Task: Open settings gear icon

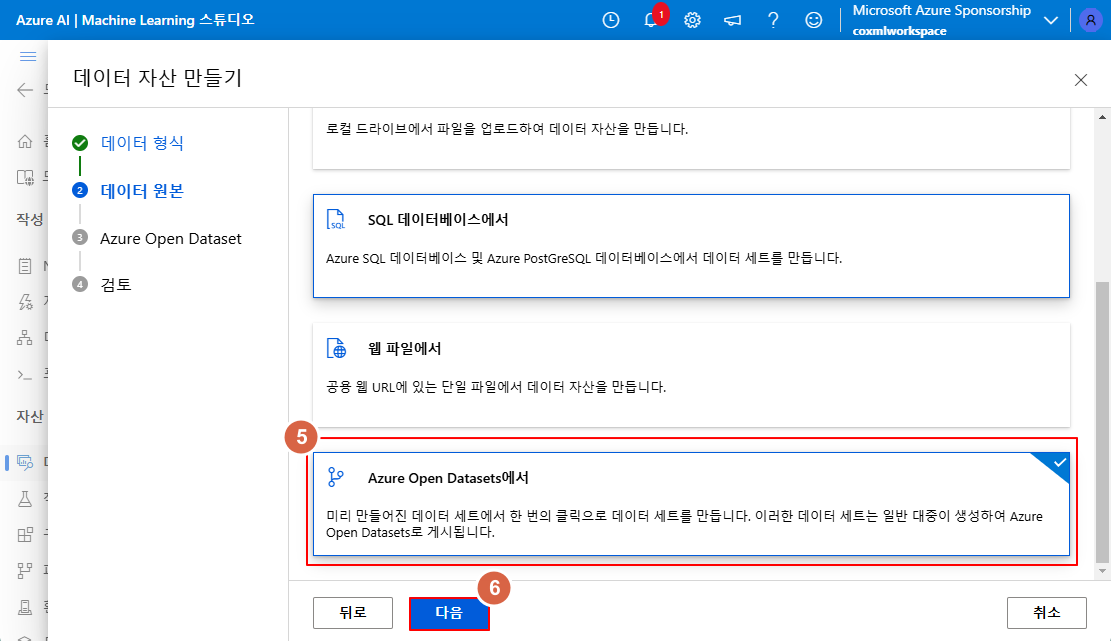Action: (x=692, y=21)
